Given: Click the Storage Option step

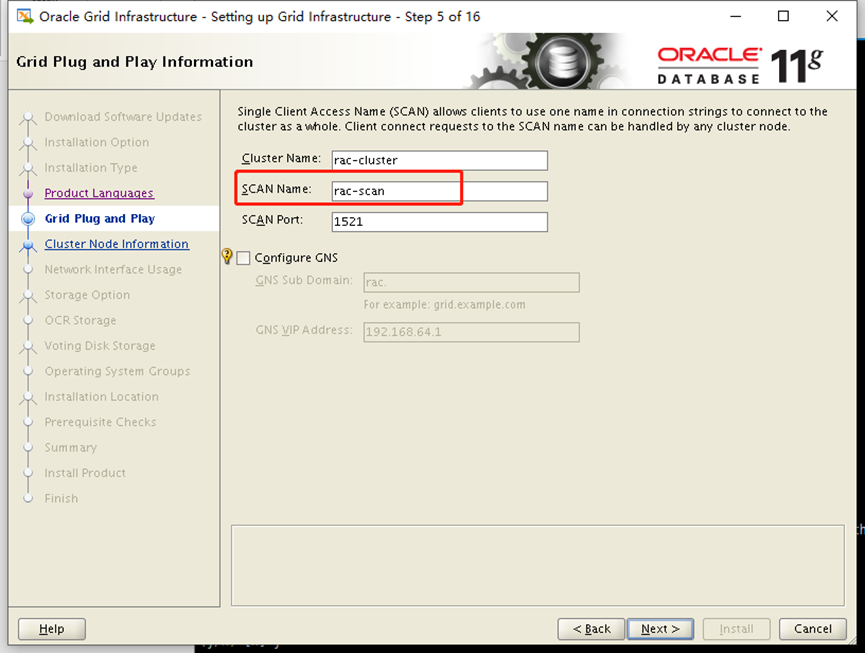Looking at the screenshot, I should point(87,295).
